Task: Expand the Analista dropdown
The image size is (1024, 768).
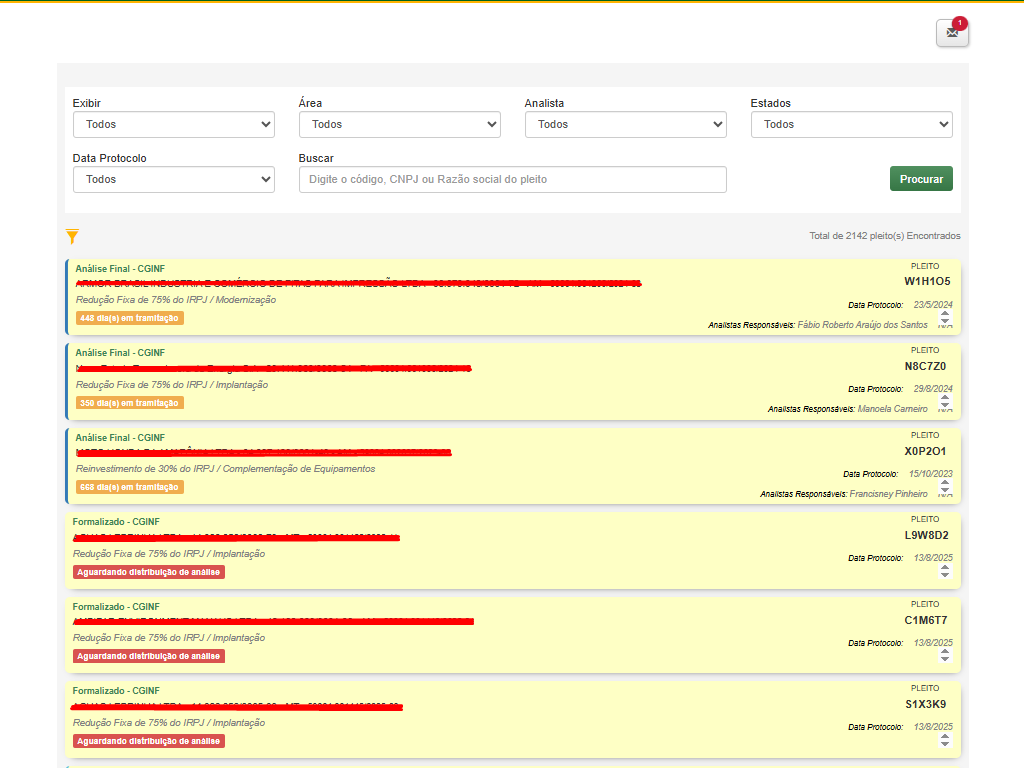Action: 626,124
